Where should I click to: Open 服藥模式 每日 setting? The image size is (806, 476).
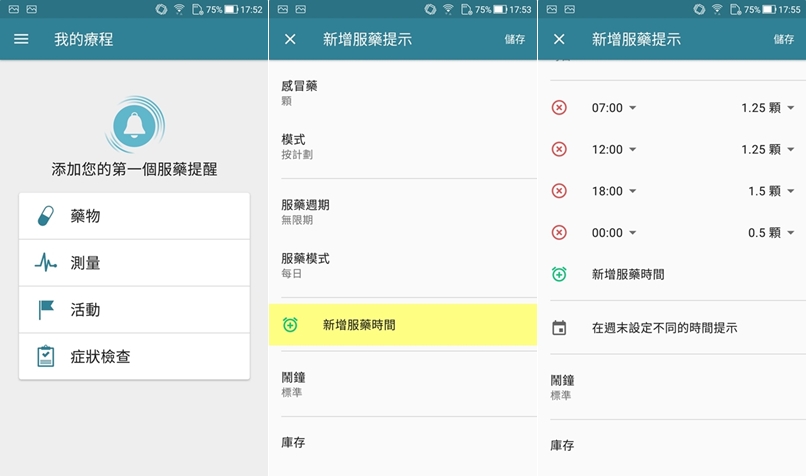403,265
